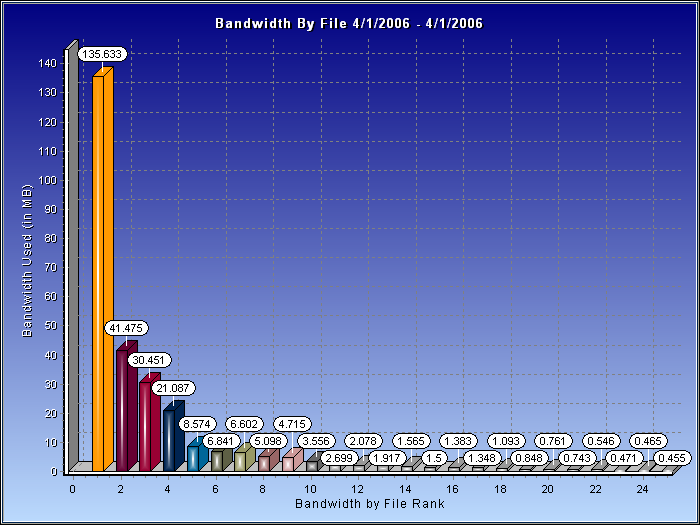Click the 140 tick on the vertical axis

48,63
